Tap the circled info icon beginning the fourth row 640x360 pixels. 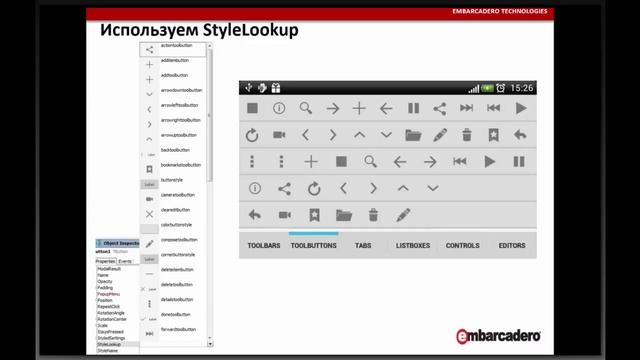[255, 188]
